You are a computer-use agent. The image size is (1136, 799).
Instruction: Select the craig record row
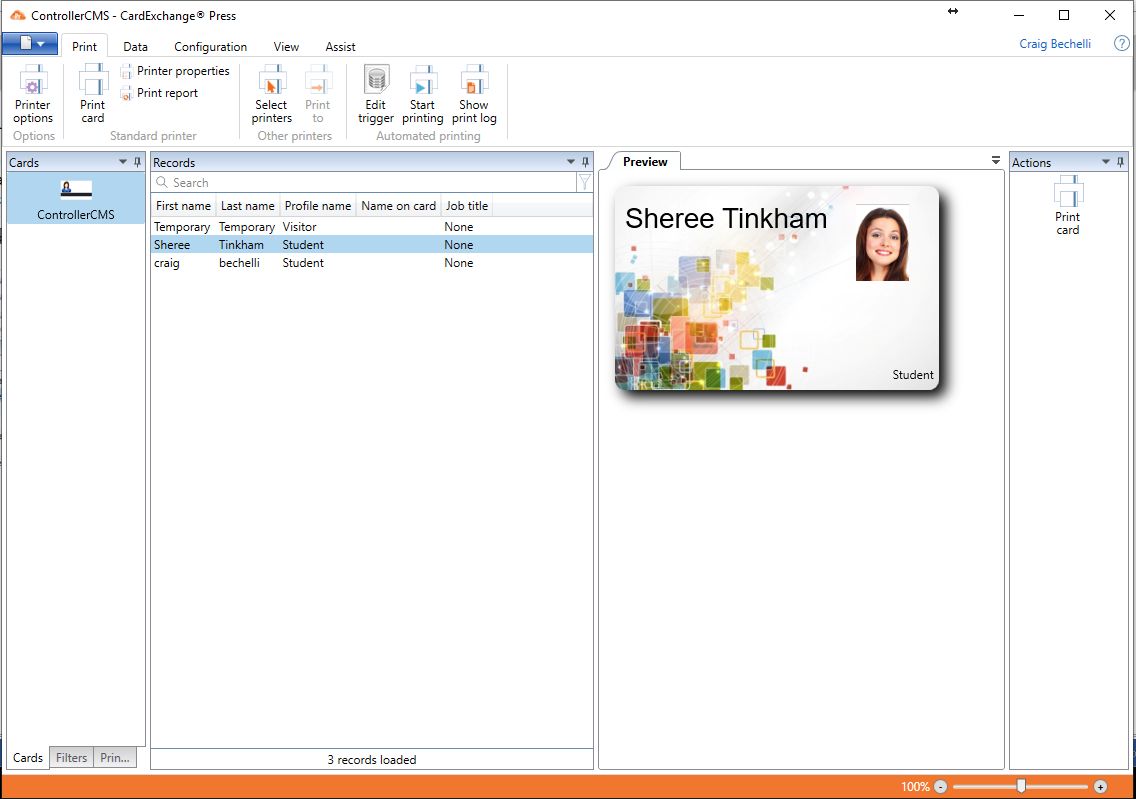click(372, 263)
